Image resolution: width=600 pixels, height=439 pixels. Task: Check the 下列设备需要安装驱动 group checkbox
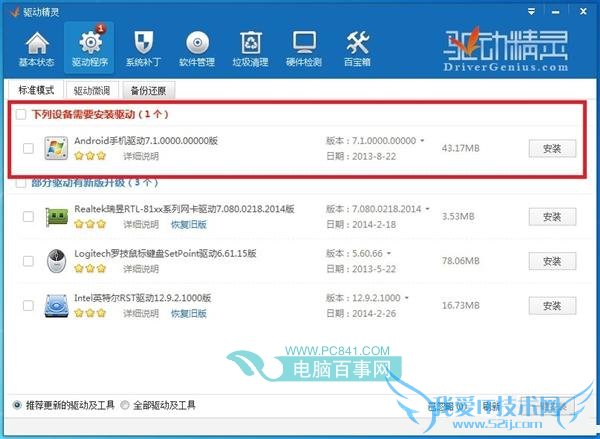point(21,114)
